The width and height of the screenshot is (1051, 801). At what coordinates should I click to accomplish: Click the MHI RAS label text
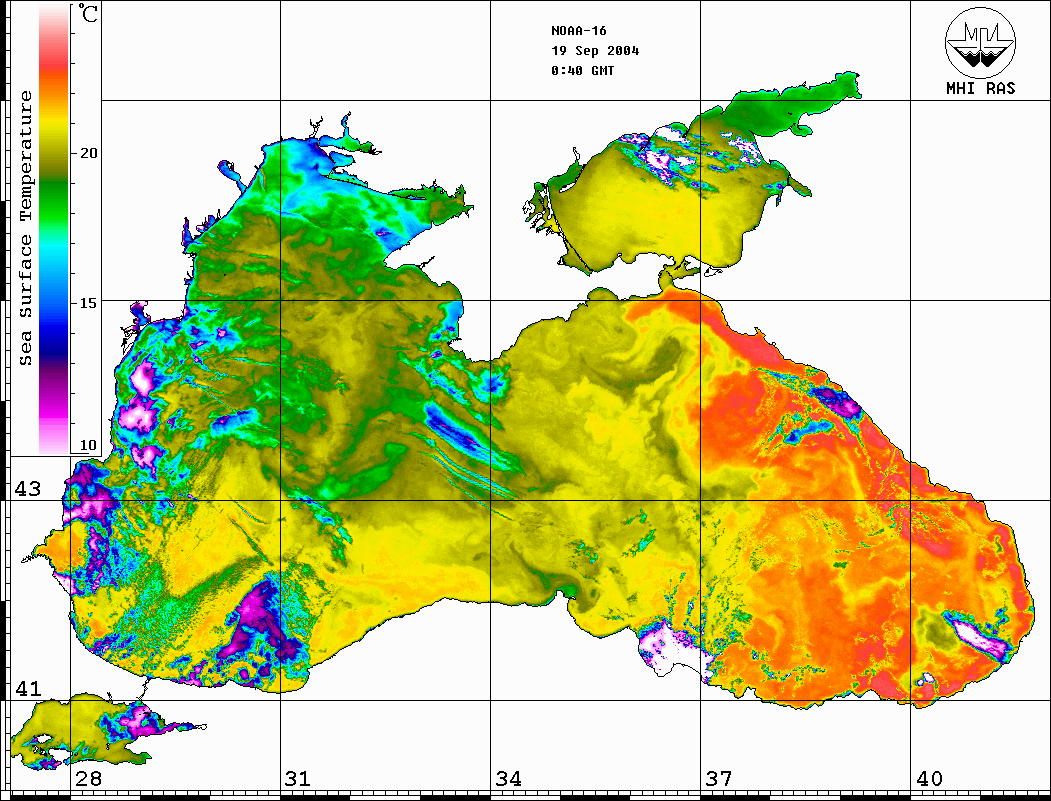(x=980, y=88)
